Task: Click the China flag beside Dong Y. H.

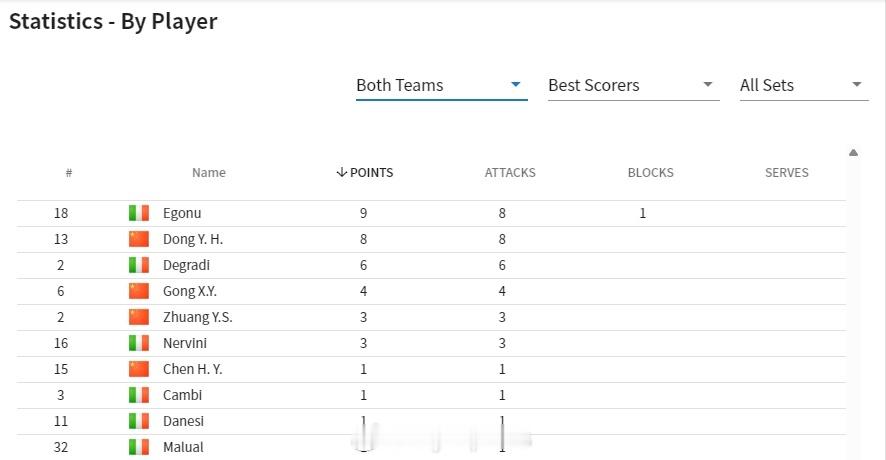Action: (x=139, y=239)
